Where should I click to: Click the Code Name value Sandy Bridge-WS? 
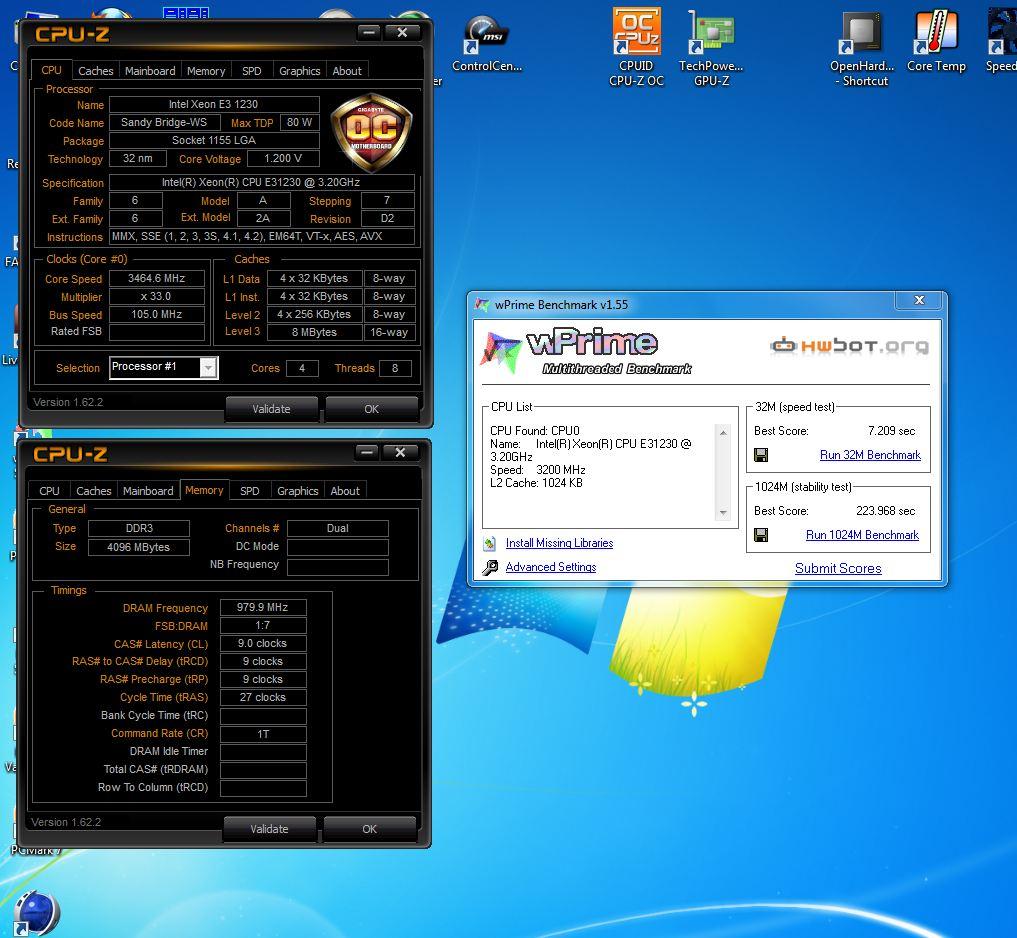164,123
